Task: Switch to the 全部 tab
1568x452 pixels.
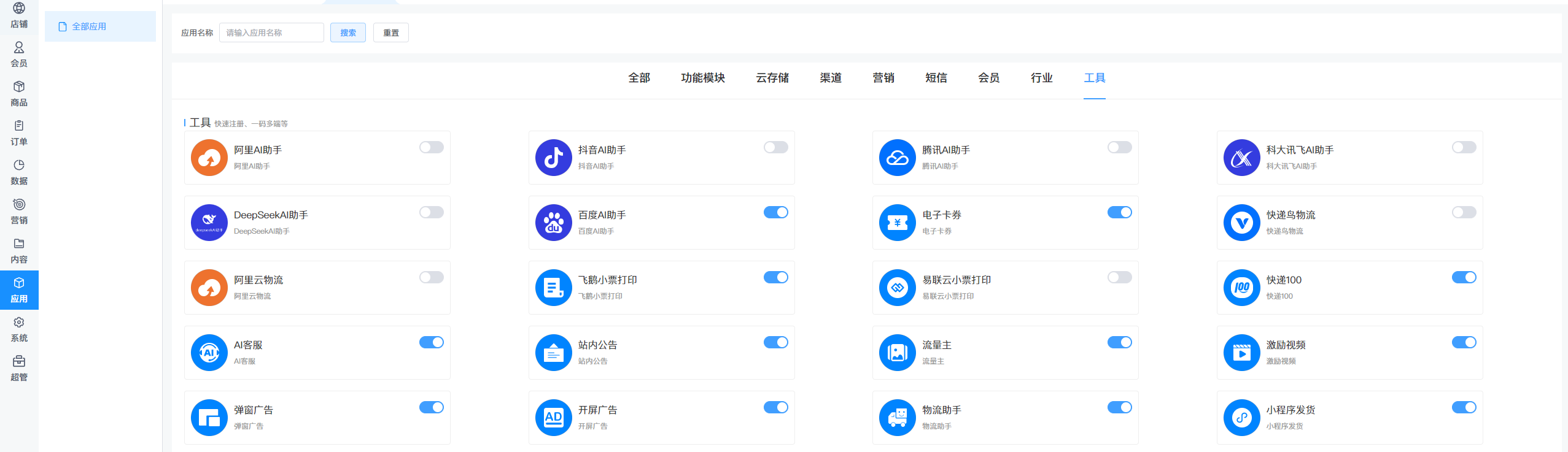Action: point(639,78)
